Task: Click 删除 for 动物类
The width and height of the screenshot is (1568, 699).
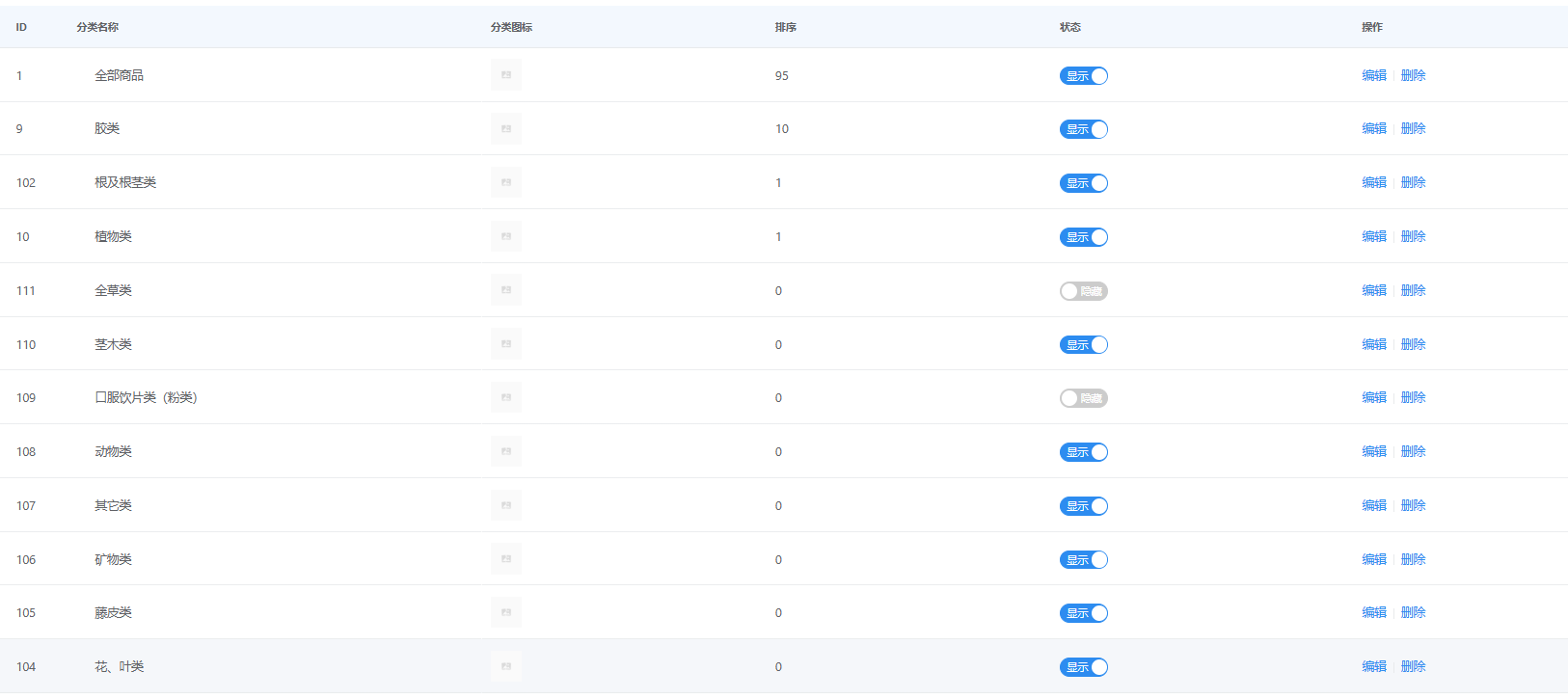Action: click(1413, 451)
